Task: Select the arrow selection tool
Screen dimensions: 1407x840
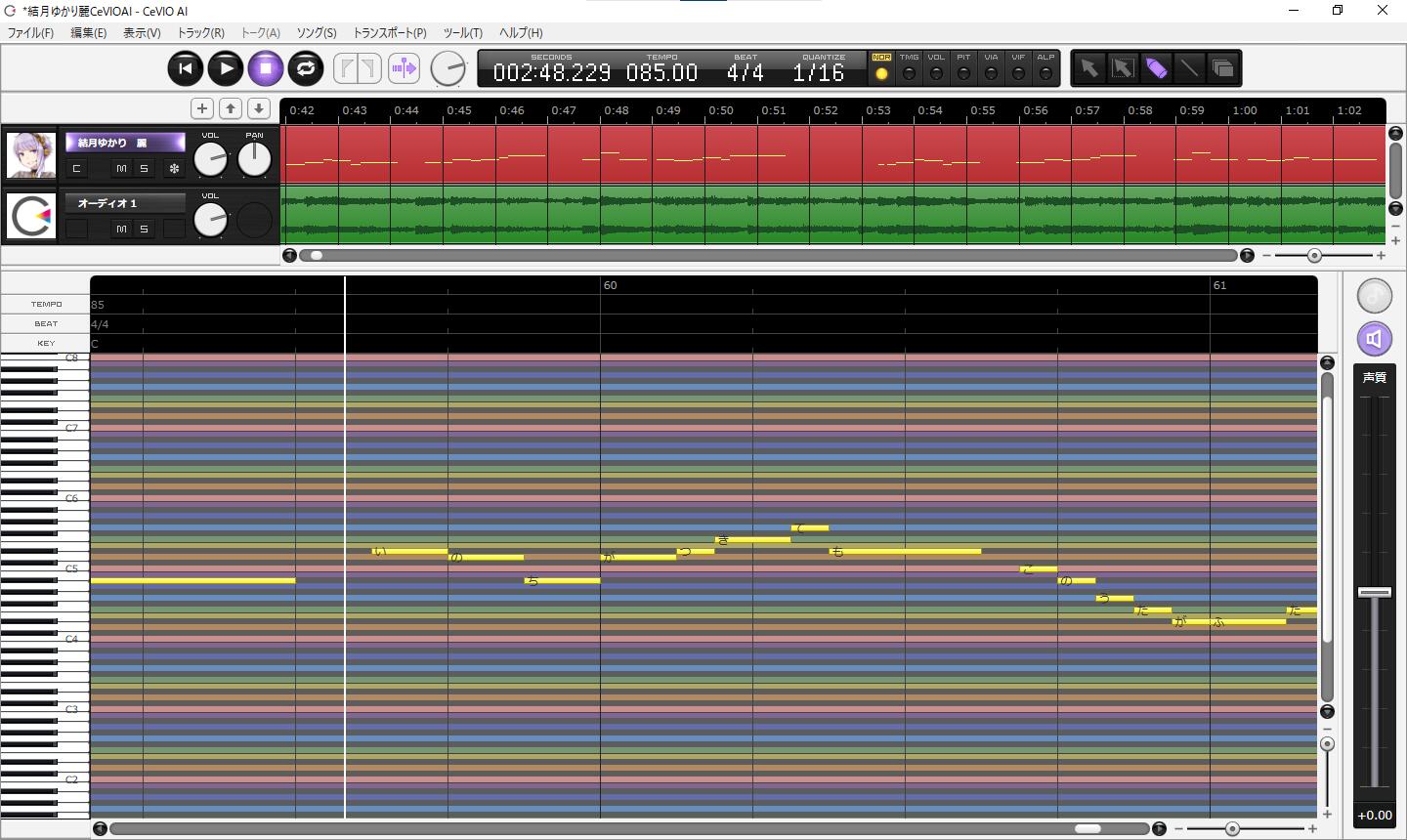Action: [x=1088, y=68]
